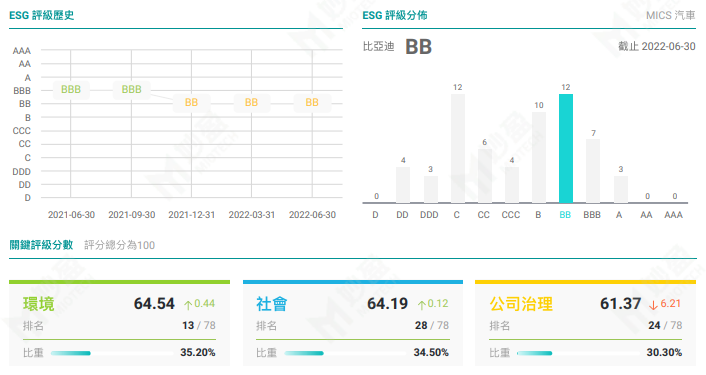Click the BB marker at 2021-12-31
This screenshot has width=706, height=375.
coord(191,103)
